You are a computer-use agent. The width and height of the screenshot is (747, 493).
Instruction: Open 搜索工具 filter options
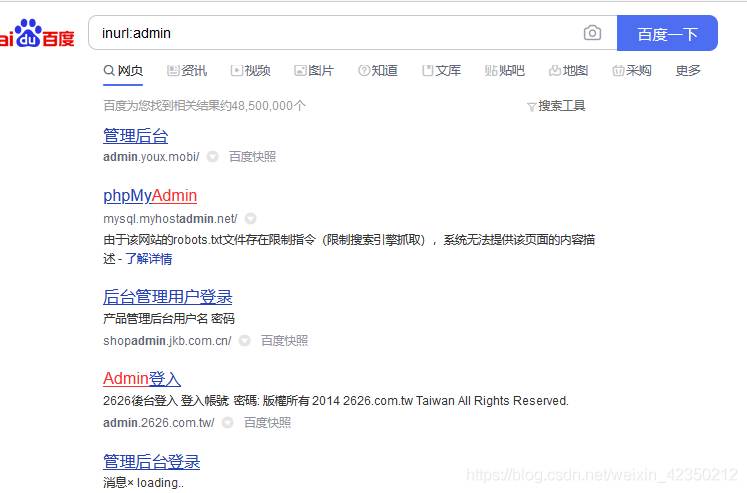[x=556, y=106]
